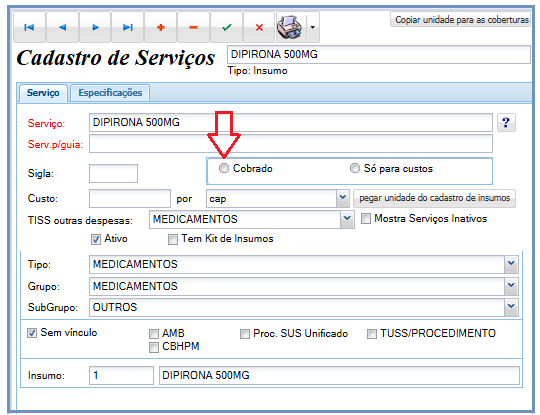The image size is (540, 415).
Task: Uncheck the Ativo checkbox
Action: click(96, 239)
